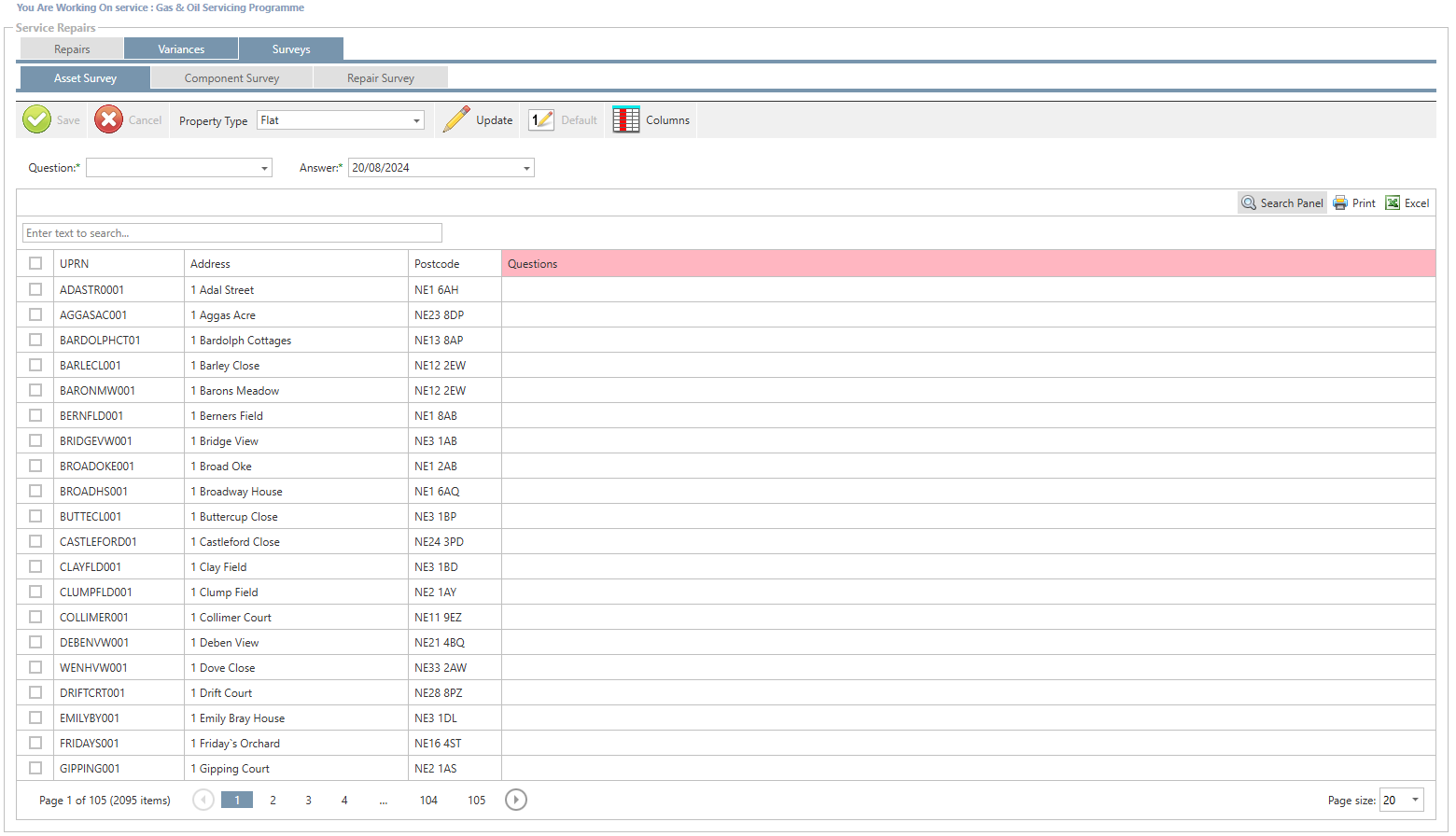Screen dimensions: 1456x836
Task: Open the Answer date dropdown
Action: click(526, 169)
